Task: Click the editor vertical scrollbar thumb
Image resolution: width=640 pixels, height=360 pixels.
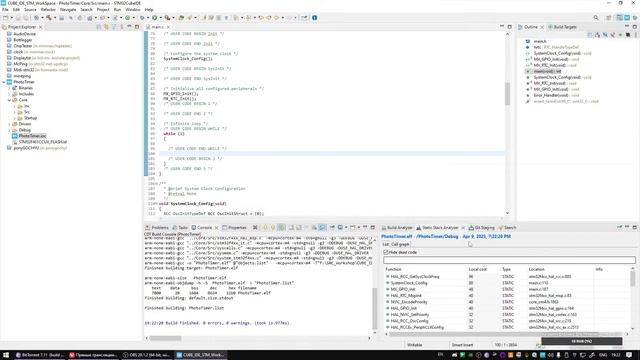Action: [507, 93]
